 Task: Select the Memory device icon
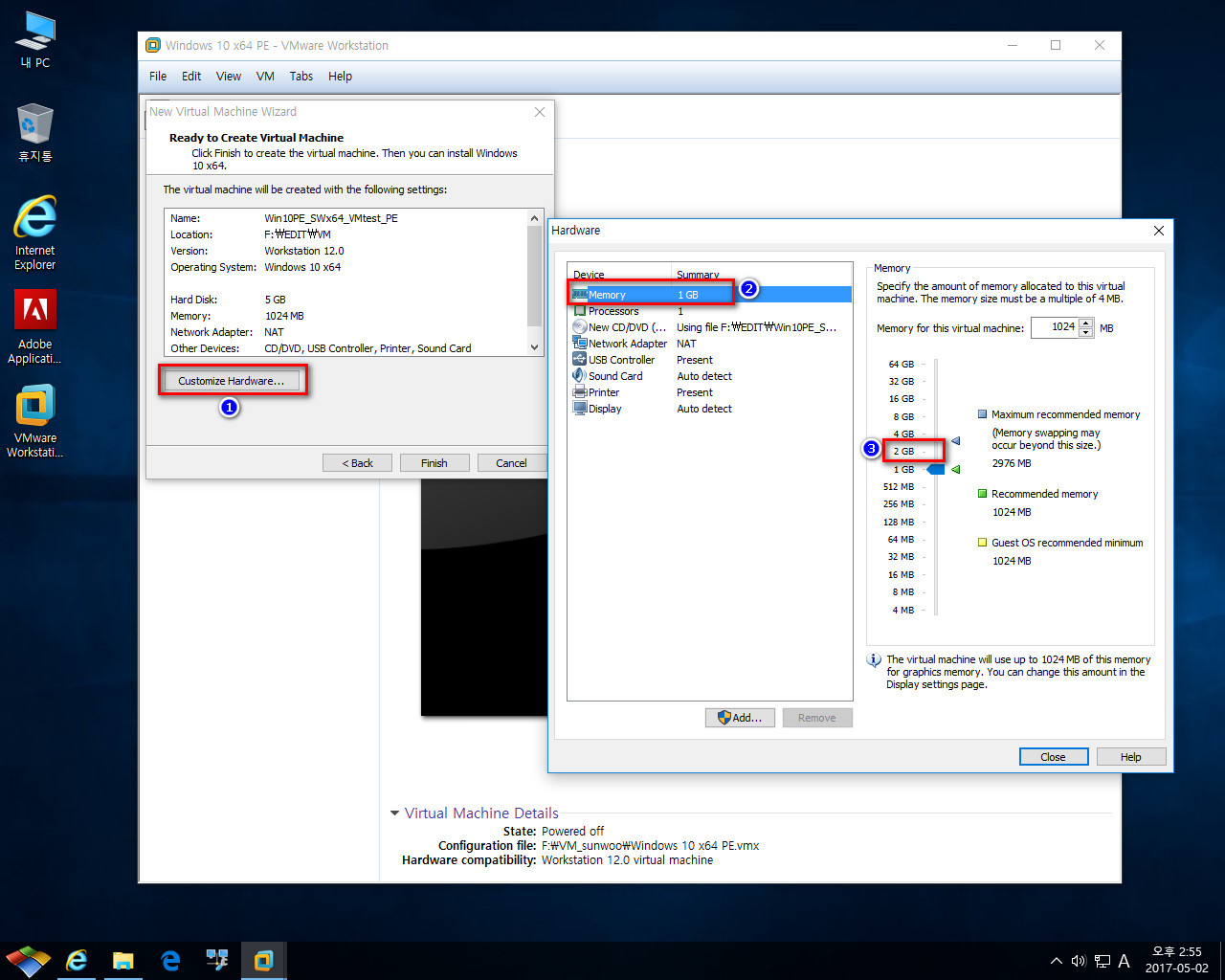(580, 295)
